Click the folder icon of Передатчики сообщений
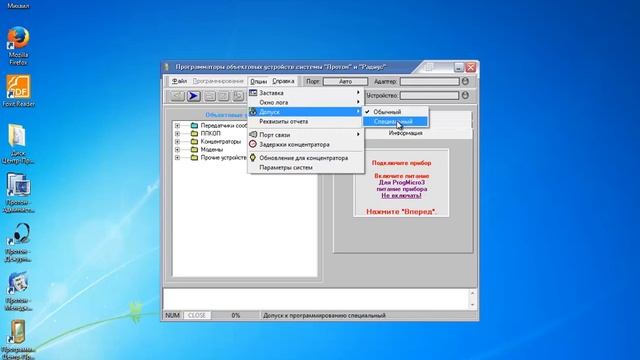Screen dimensions: 640x360 [194, 125]
